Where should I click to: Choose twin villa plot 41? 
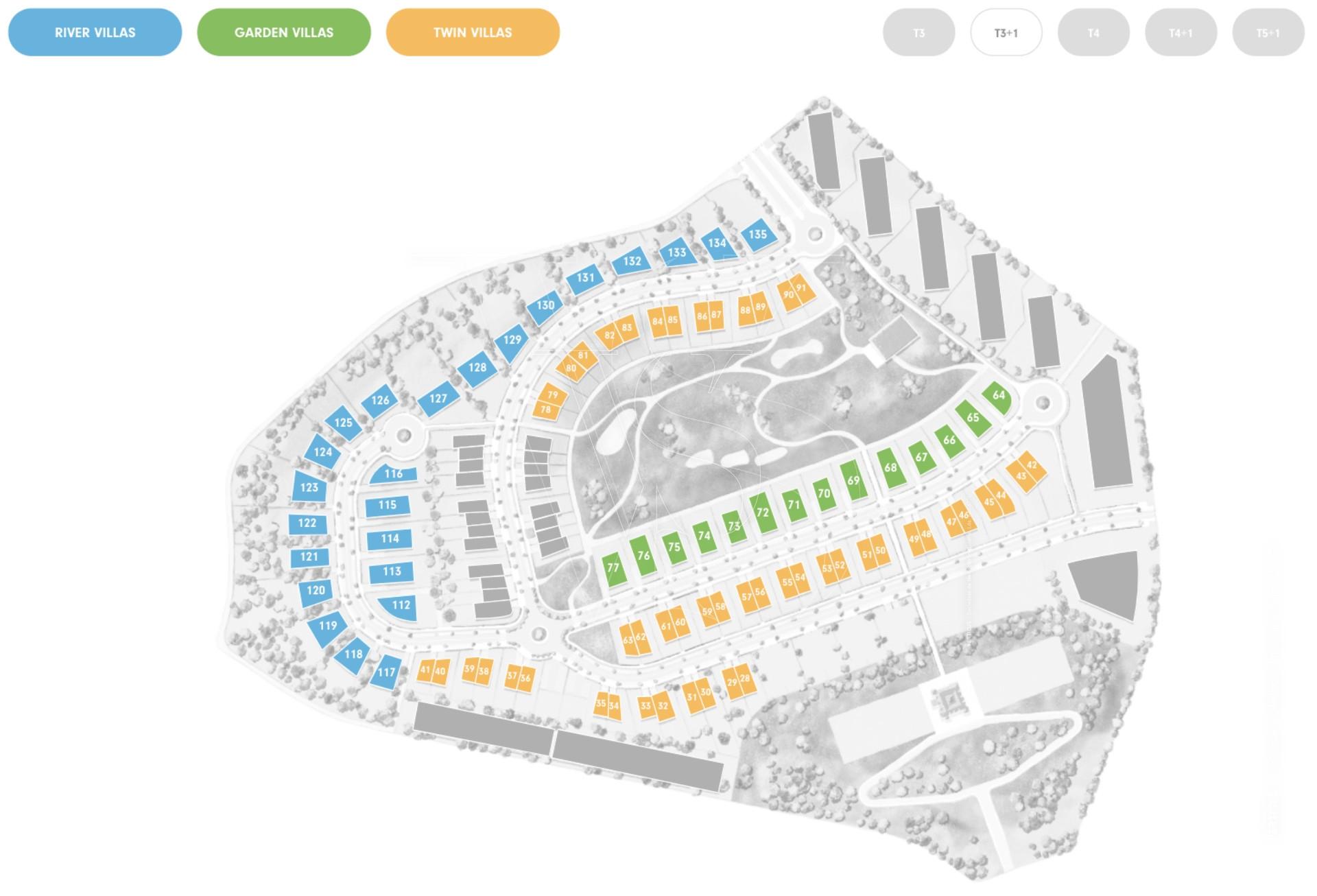click(425, 670)
